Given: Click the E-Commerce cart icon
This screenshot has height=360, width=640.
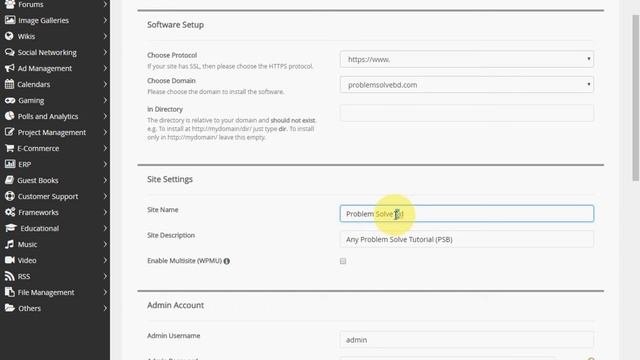Looking at the screenshot, I should (x=9, y=148).
